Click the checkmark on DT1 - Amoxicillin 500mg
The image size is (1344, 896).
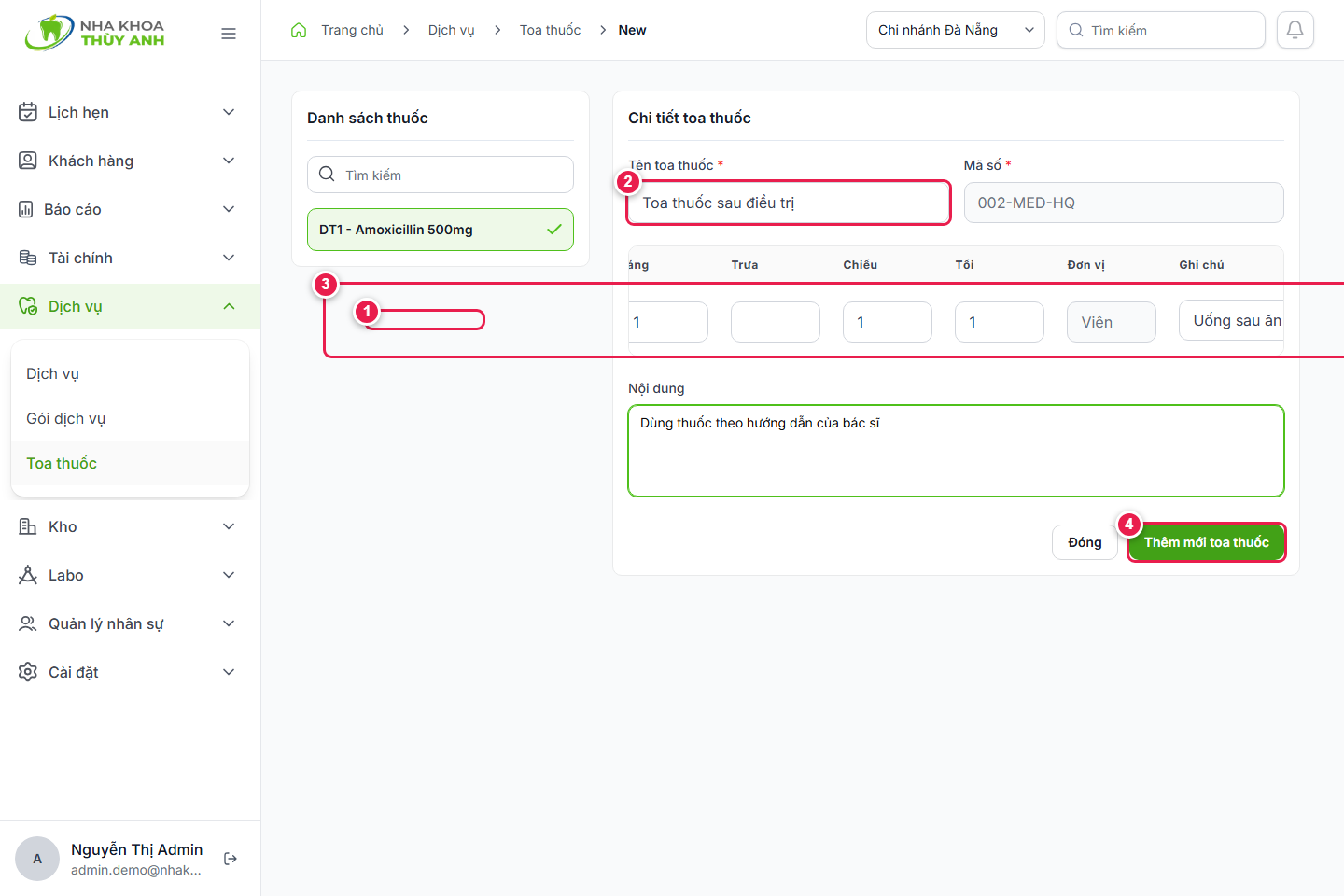pyautogui.click(x=554, y=230)
